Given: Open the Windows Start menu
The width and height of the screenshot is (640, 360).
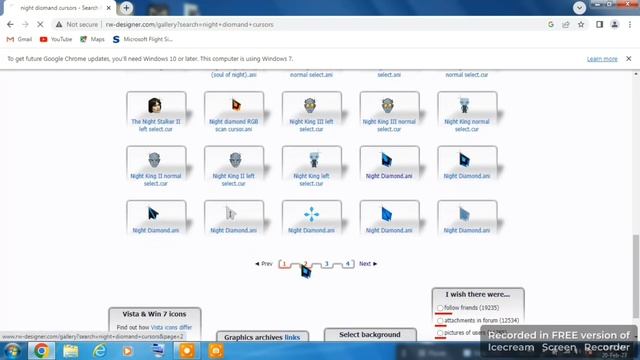Looking at the screenshot, I should (x=12, y=351).
